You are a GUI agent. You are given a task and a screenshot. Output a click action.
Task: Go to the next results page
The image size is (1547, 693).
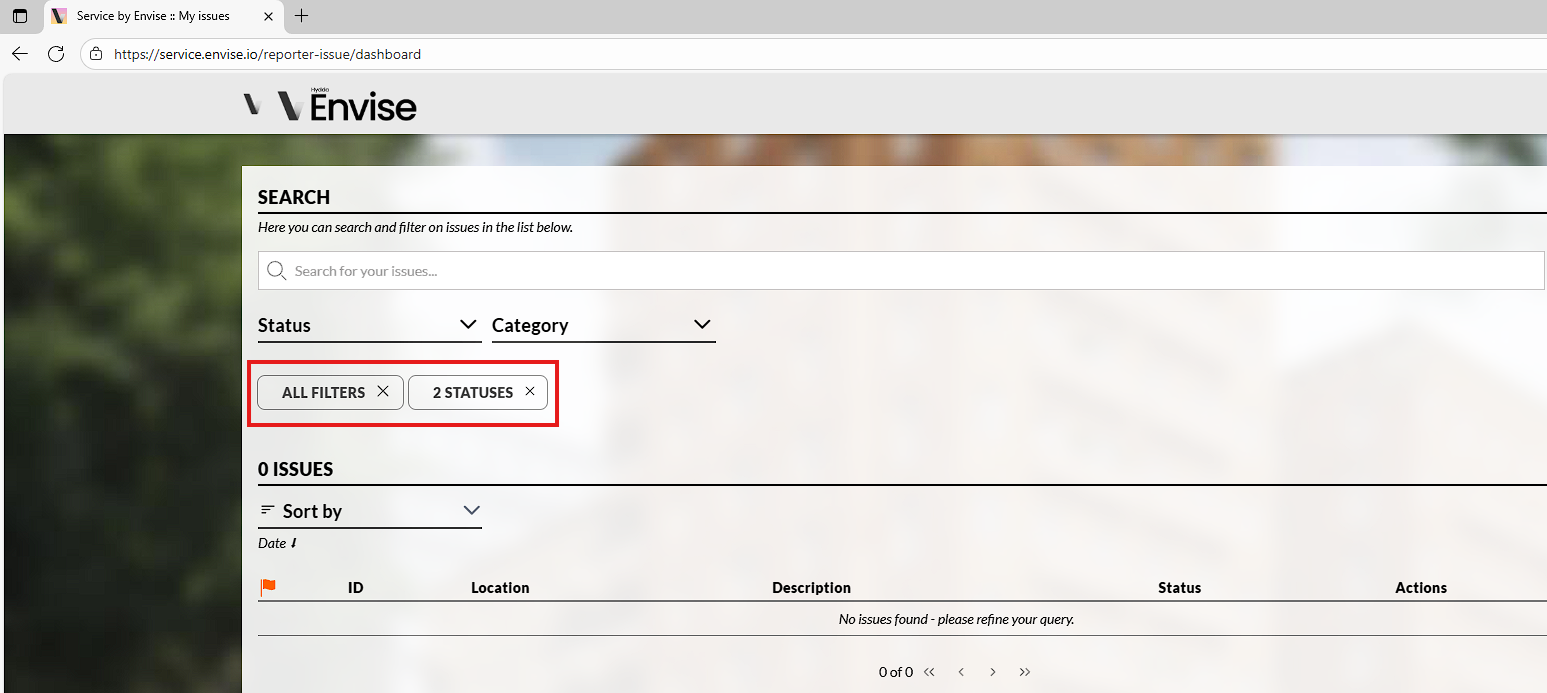[x=993, y=672]
